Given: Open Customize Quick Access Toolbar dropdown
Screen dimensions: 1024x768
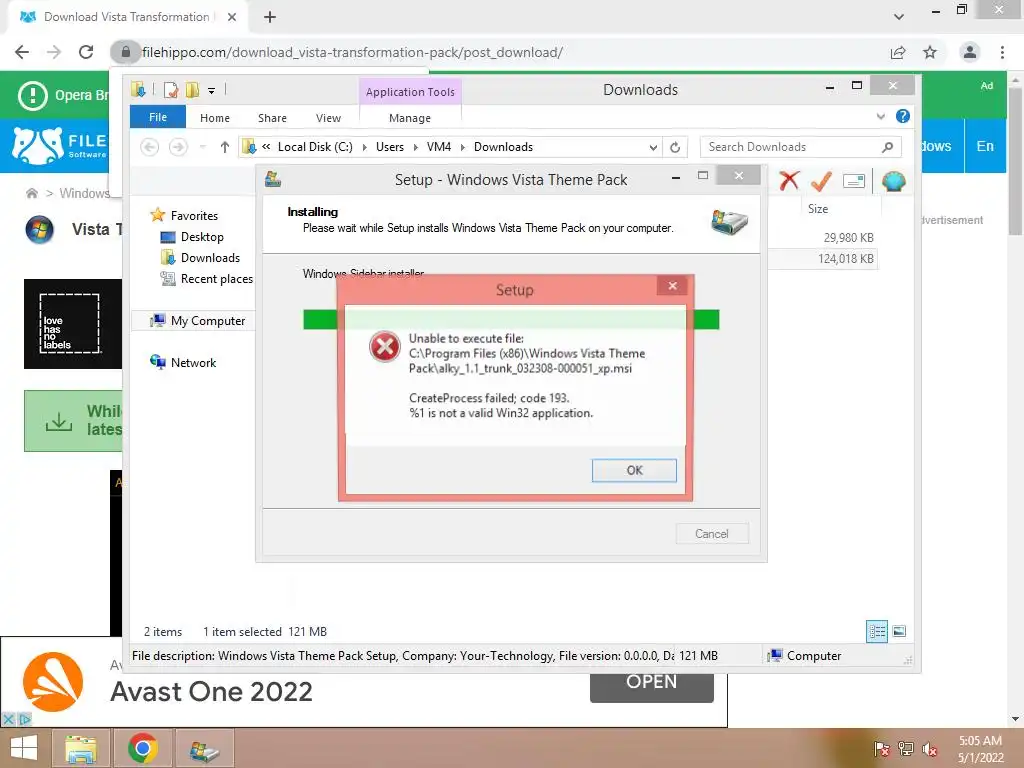Looking at the screenshot, I should (212, 91).
